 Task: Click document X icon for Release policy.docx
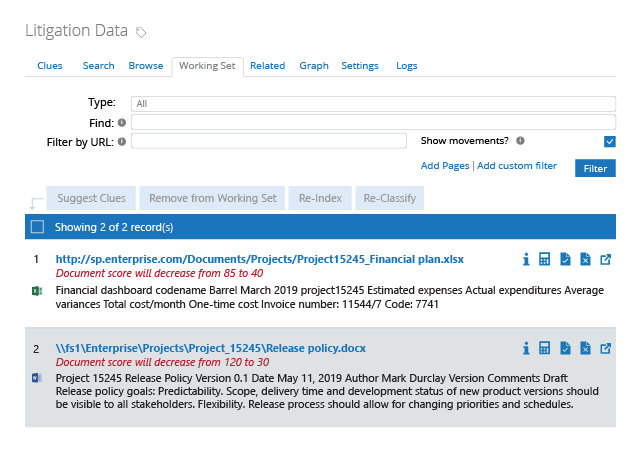click(x=585, y=348)
